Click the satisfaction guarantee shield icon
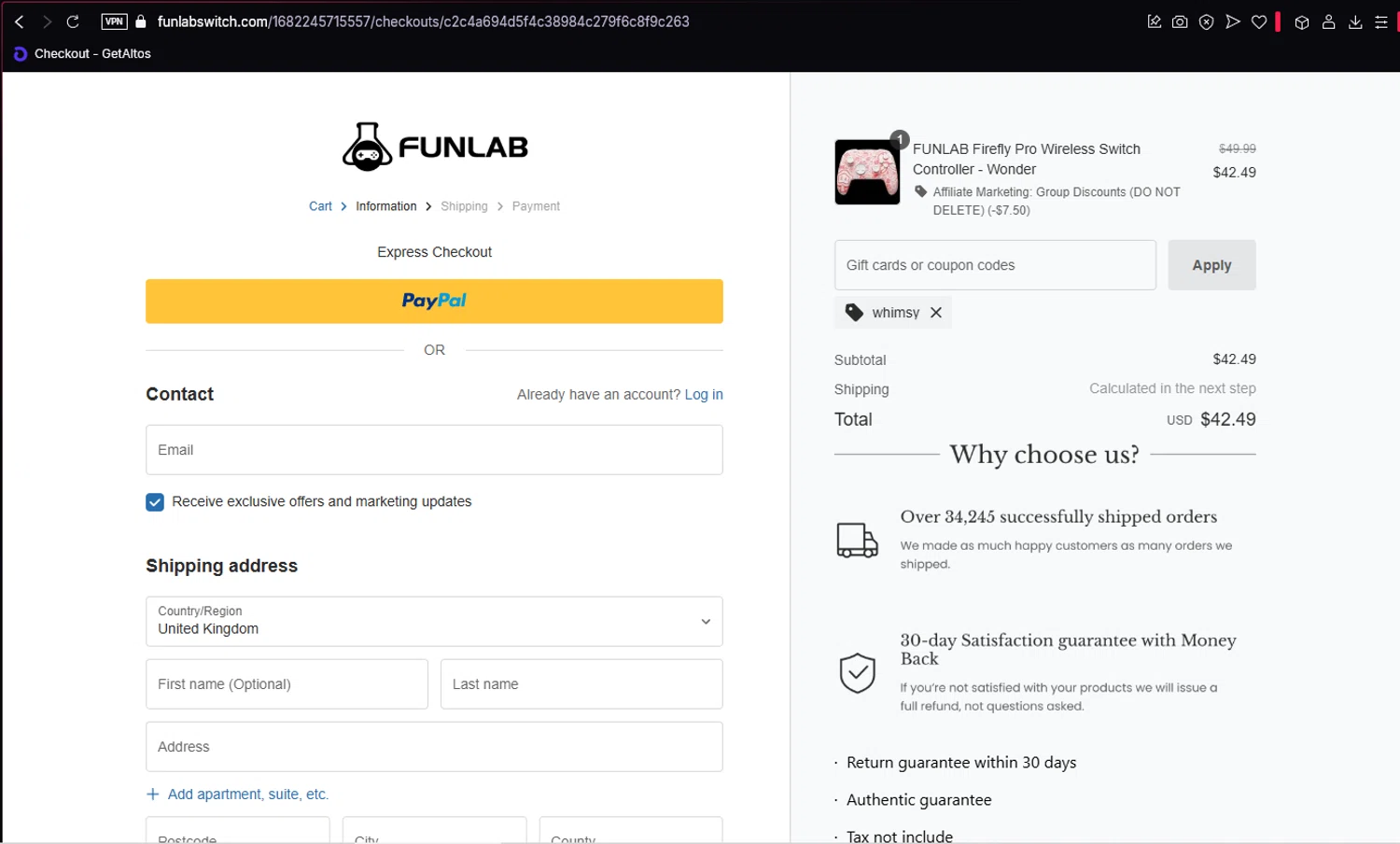The height and width of the screenshot is (844, 1400). pos(857,673)
